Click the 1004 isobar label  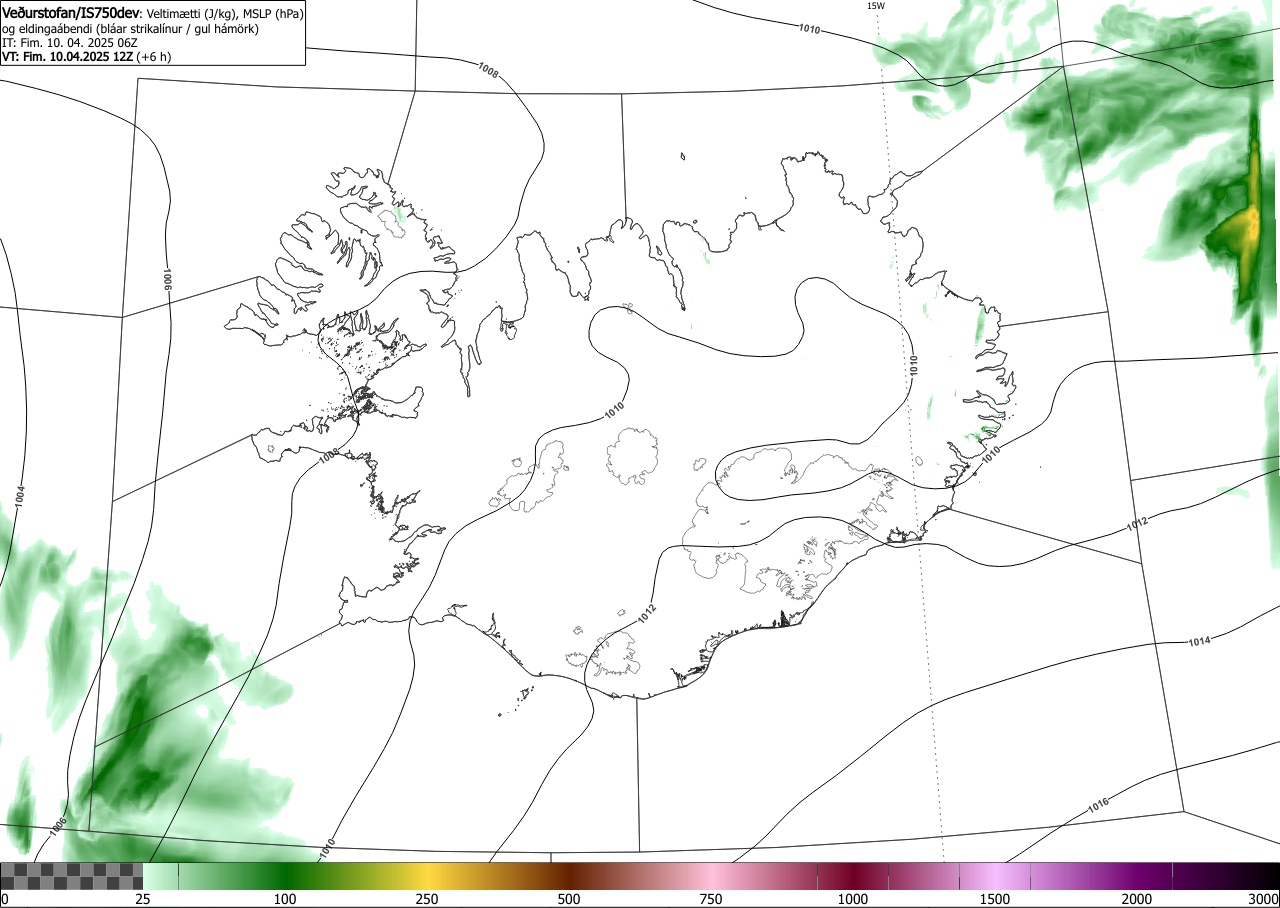[x=20, y=495]
